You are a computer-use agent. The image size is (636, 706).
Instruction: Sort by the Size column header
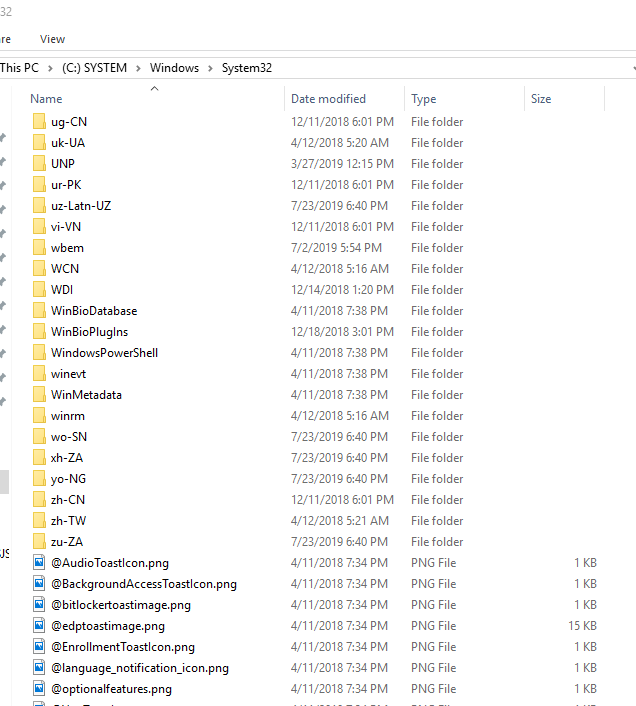click(x=541, y=99)
